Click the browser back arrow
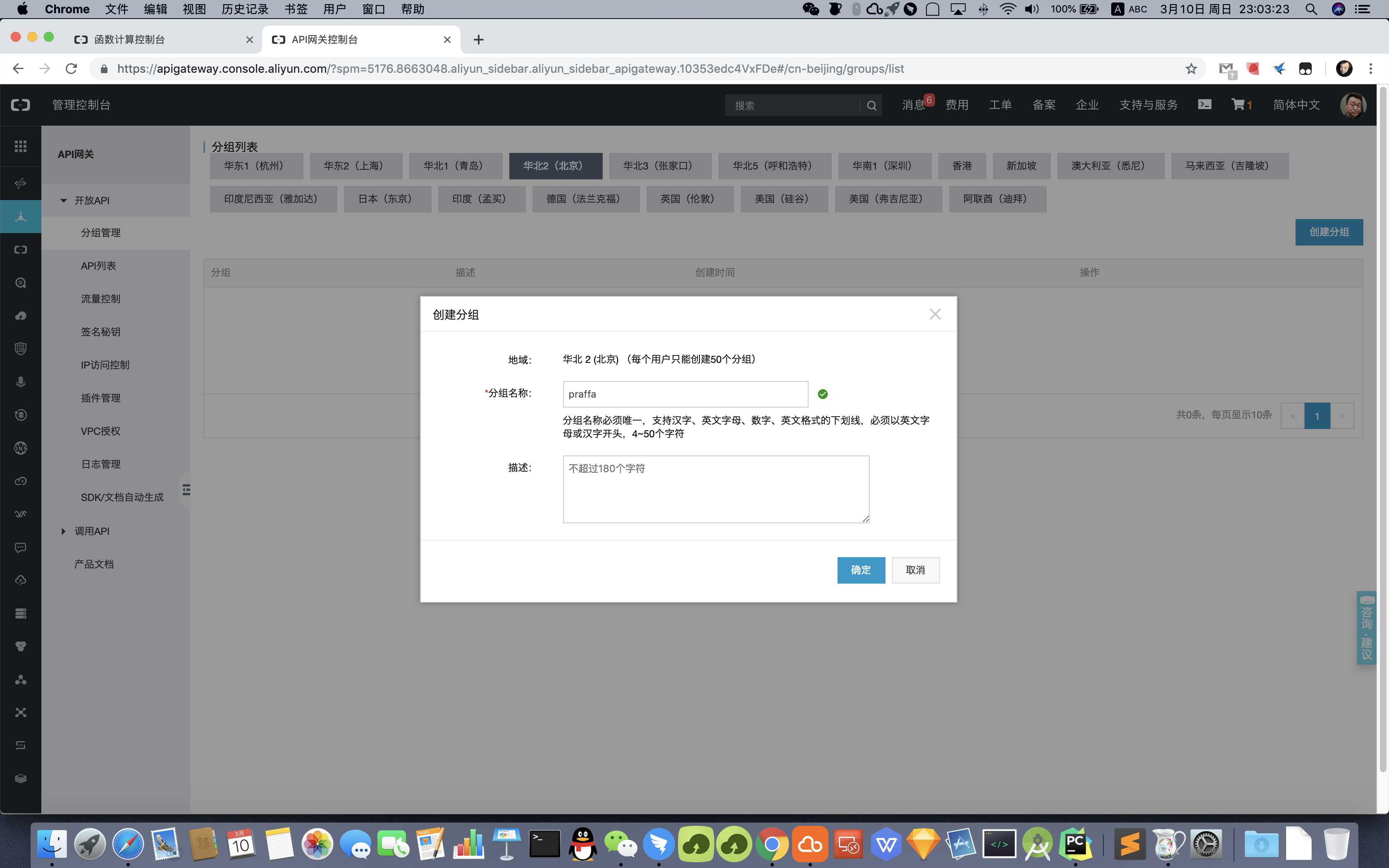 coord(18,69)
